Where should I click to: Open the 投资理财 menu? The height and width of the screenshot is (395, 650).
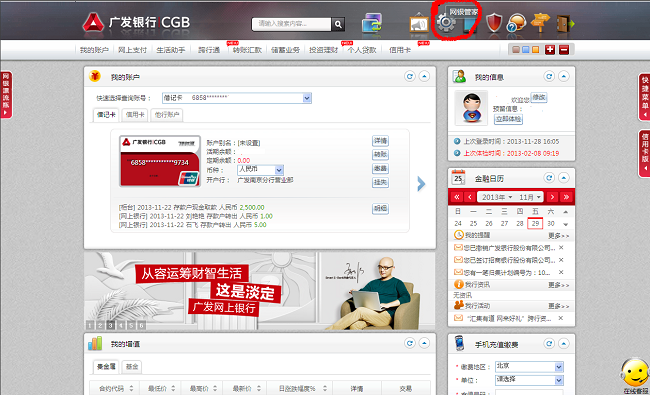[x=323, y=50]
